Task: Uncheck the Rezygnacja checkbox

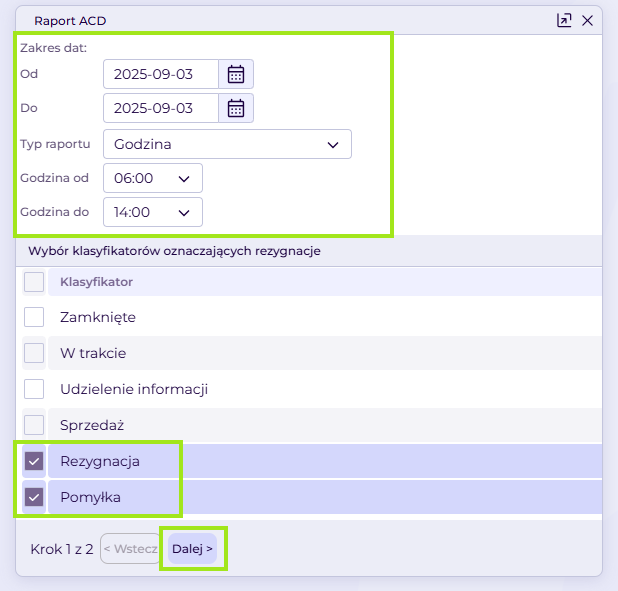Action: coord(34,461)
